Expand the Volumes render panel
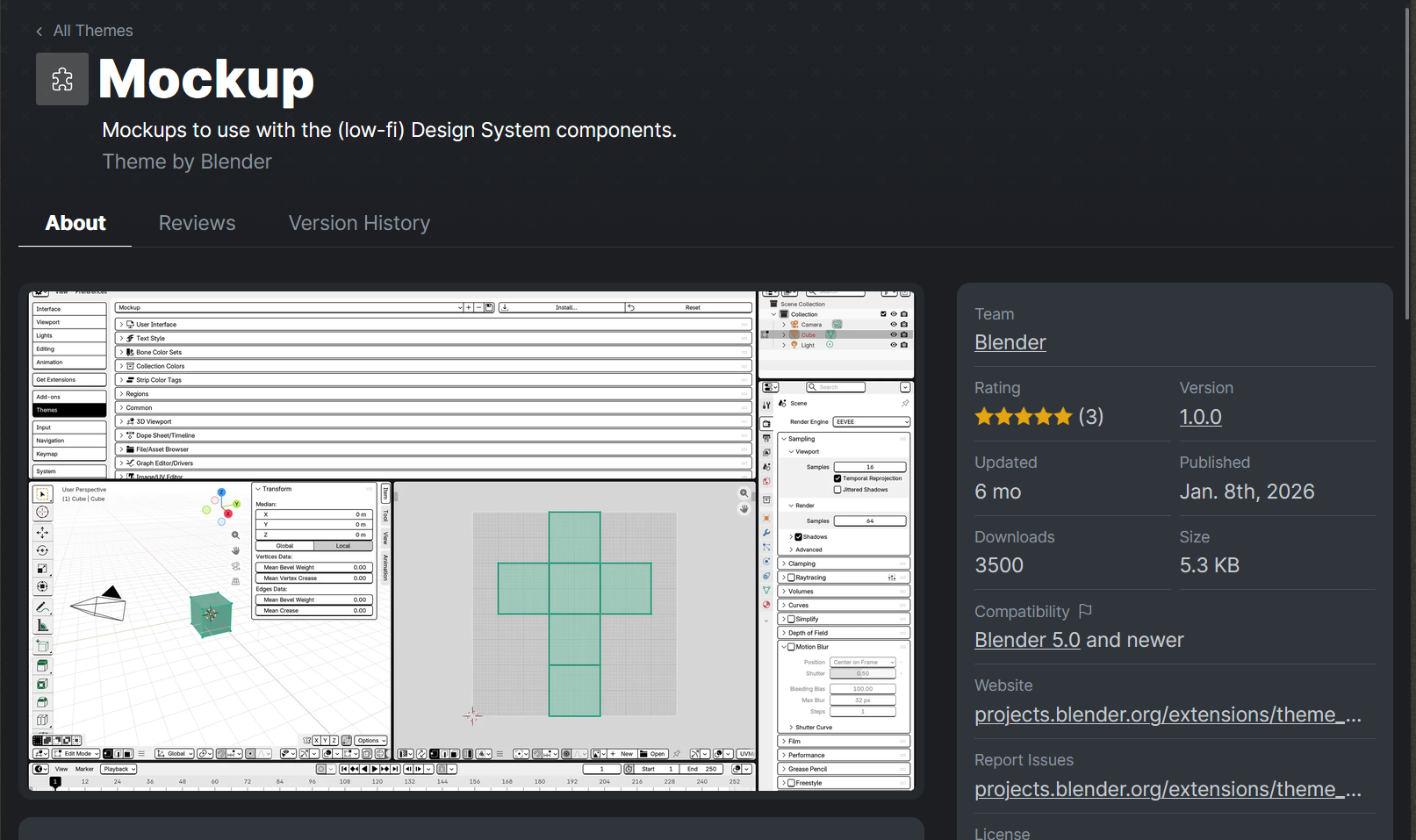1416x840 pixels. [x=845, y=592]
